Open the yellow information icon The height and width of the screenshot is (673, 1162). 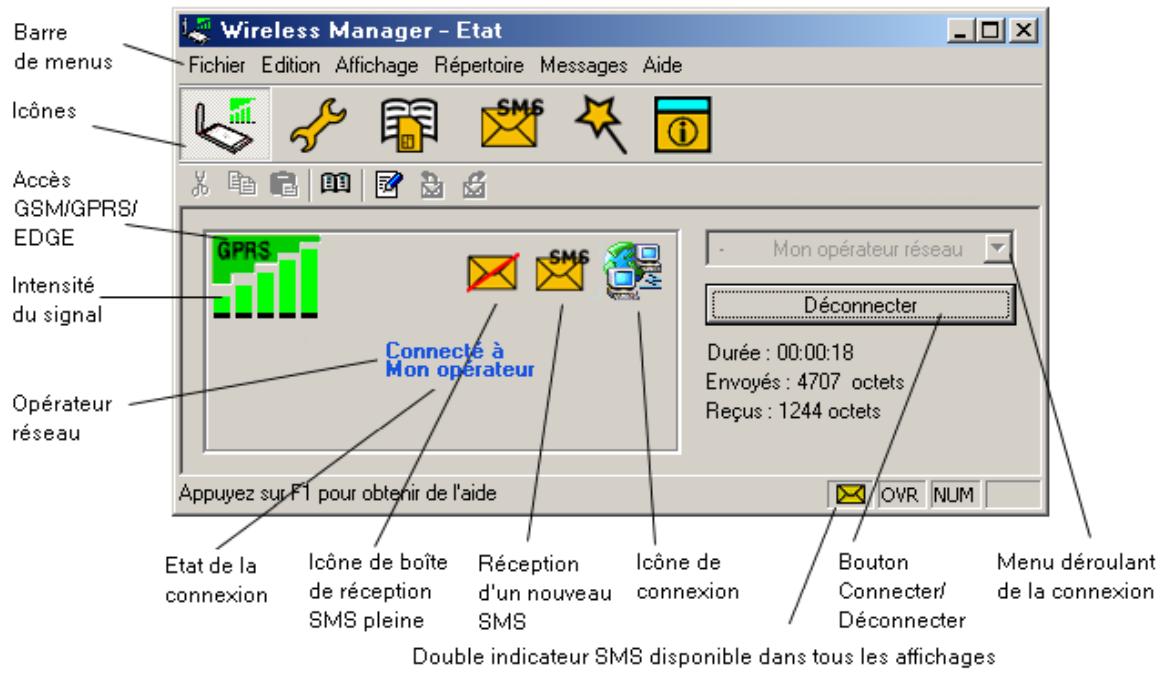tap(683, 125)
